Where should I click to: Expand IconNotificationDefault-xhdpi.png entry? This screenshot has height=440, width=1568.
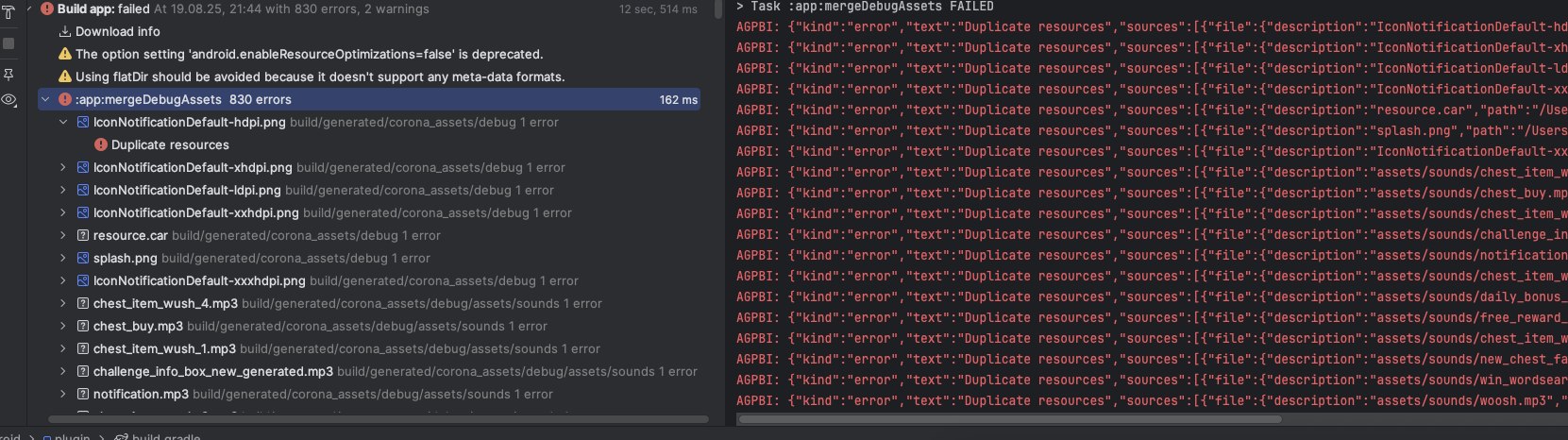63,167
